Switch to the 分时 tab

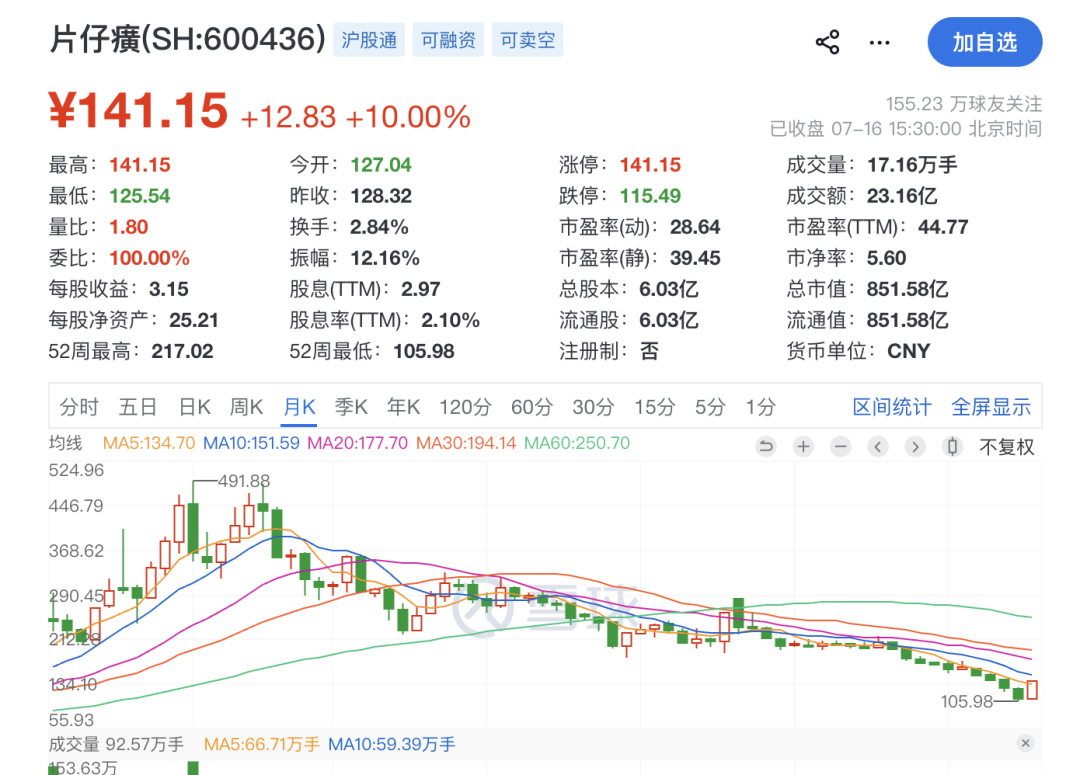pyautogui.click(x=79, y=407)
